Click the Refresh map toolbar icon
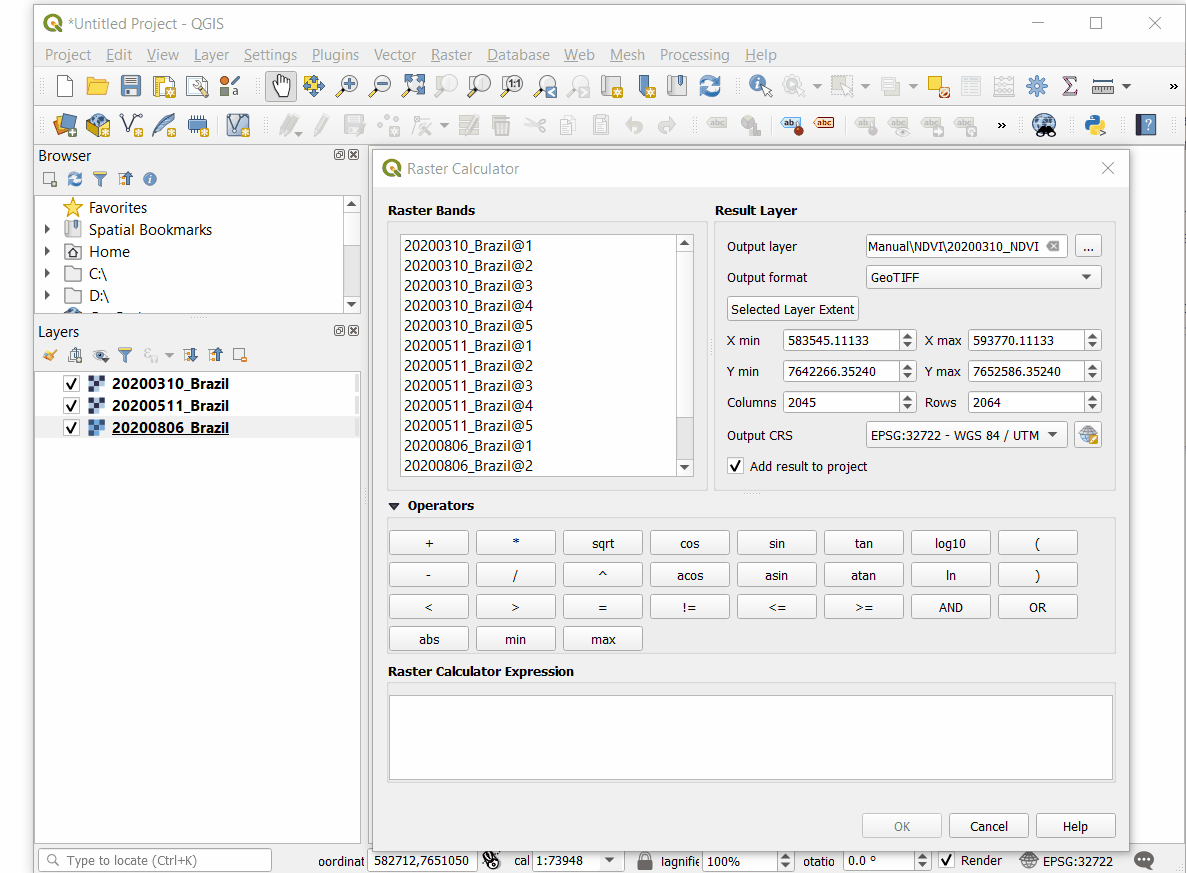 [710, 86]
